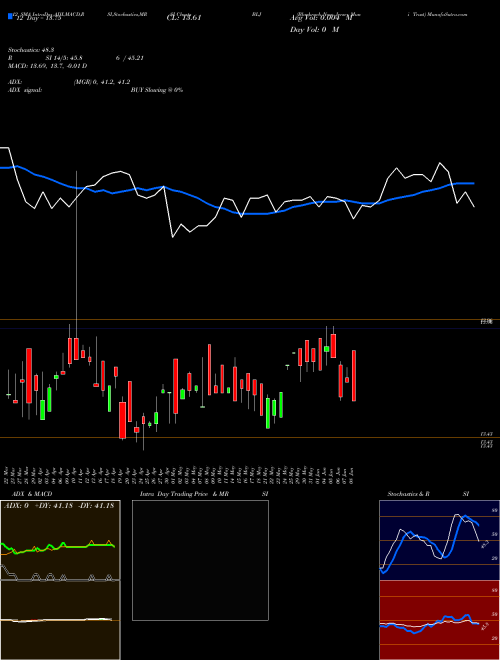Click the SI 14/3: 45.8 reading
500x660 pixels.
click(x=64, y=58)
